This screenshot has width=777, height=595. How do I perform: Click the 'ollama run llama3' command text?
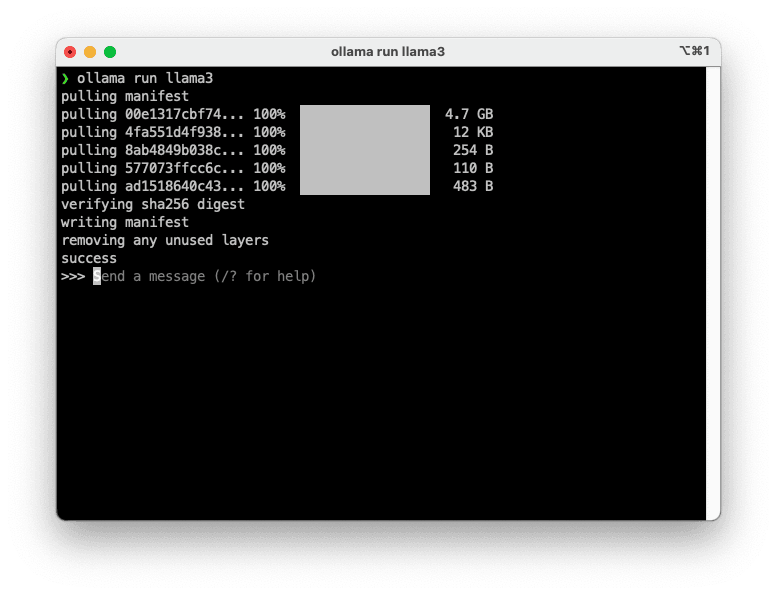[144, 78]
